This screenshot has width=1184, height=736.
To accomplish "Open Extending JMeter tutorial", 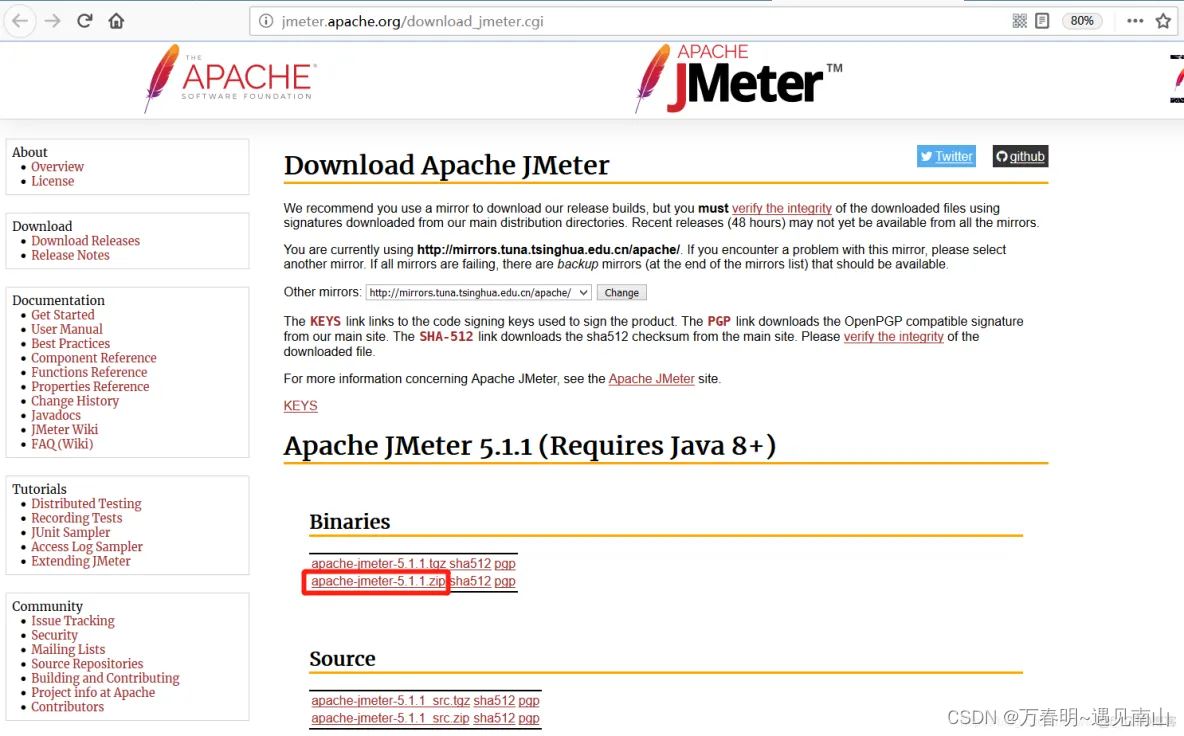I will tap(81, 561).
